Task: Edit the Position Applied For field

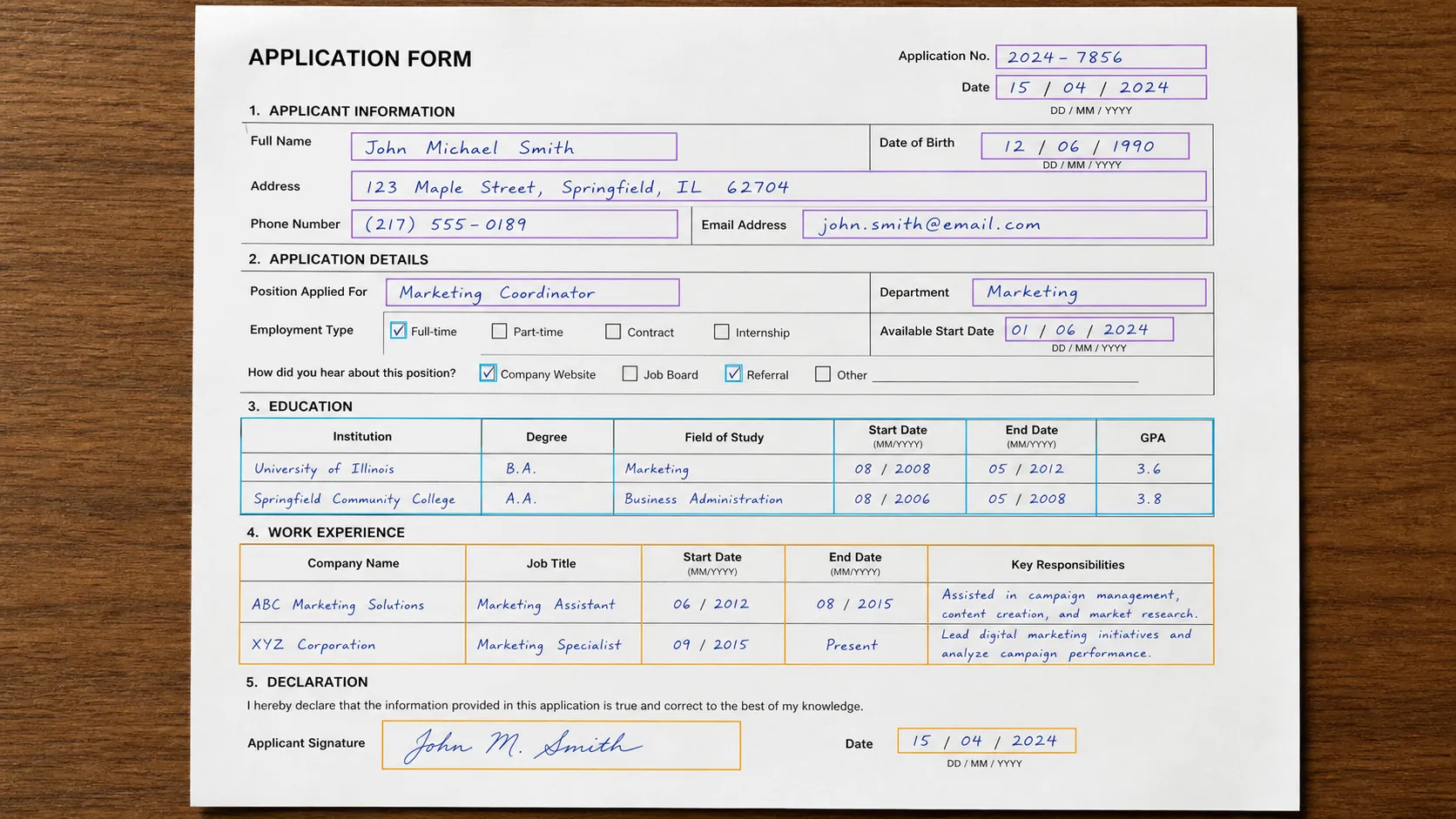Action: point(532,292)
